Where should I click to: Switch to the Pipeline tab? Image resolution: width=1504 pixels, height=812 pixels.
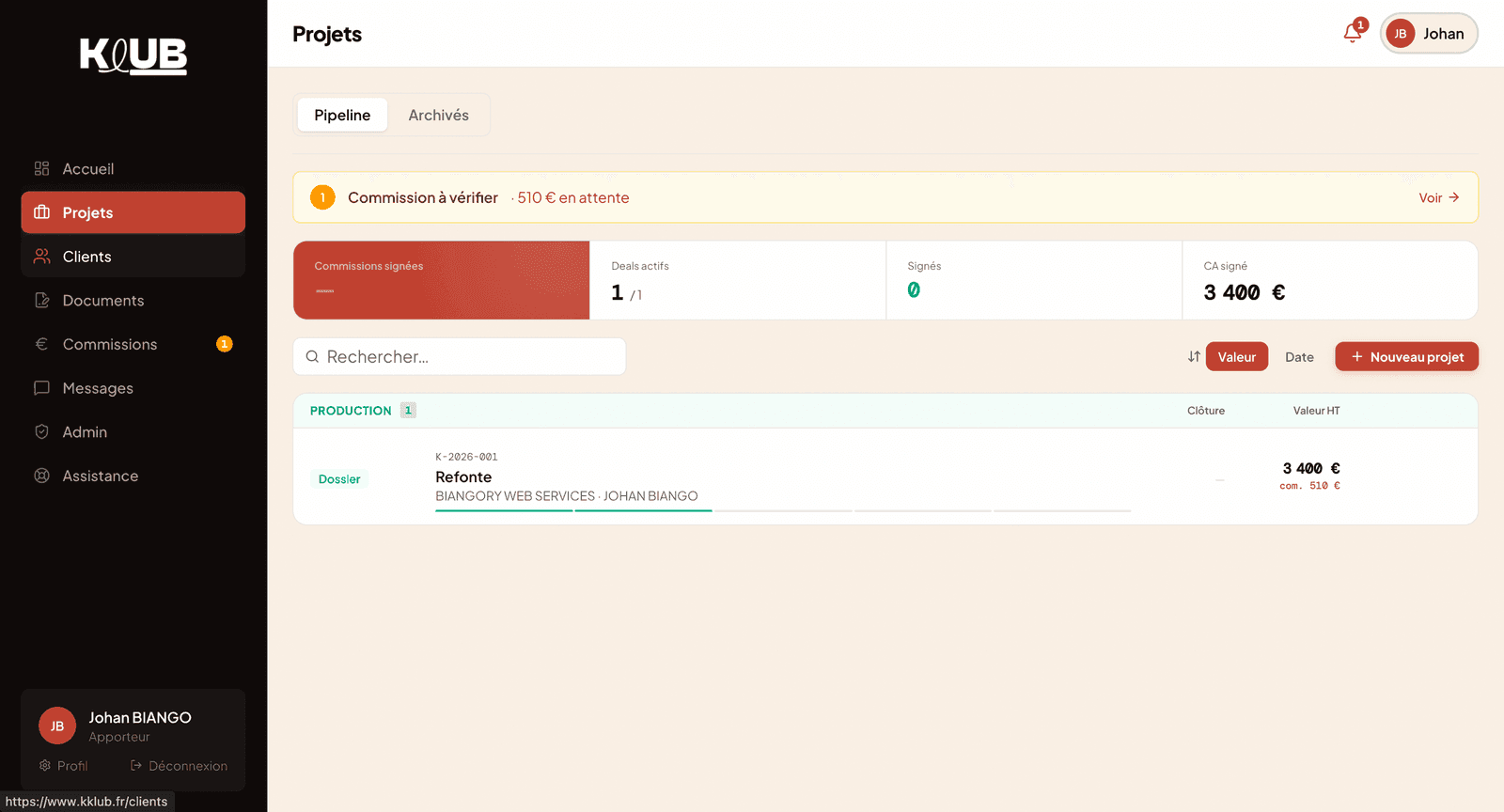pyautogui.click(x=342, y=115)
